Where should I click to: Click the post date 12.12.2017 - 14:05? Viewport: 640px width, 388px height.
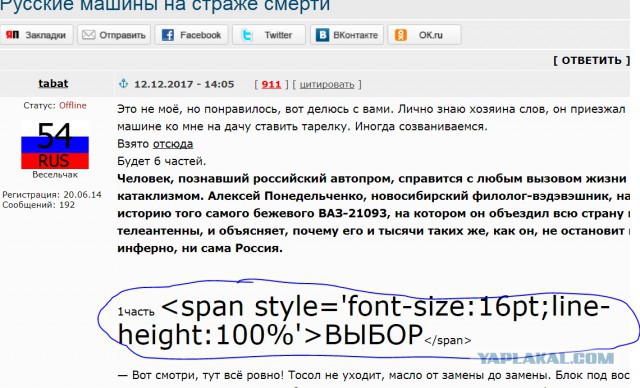[184, 84]
